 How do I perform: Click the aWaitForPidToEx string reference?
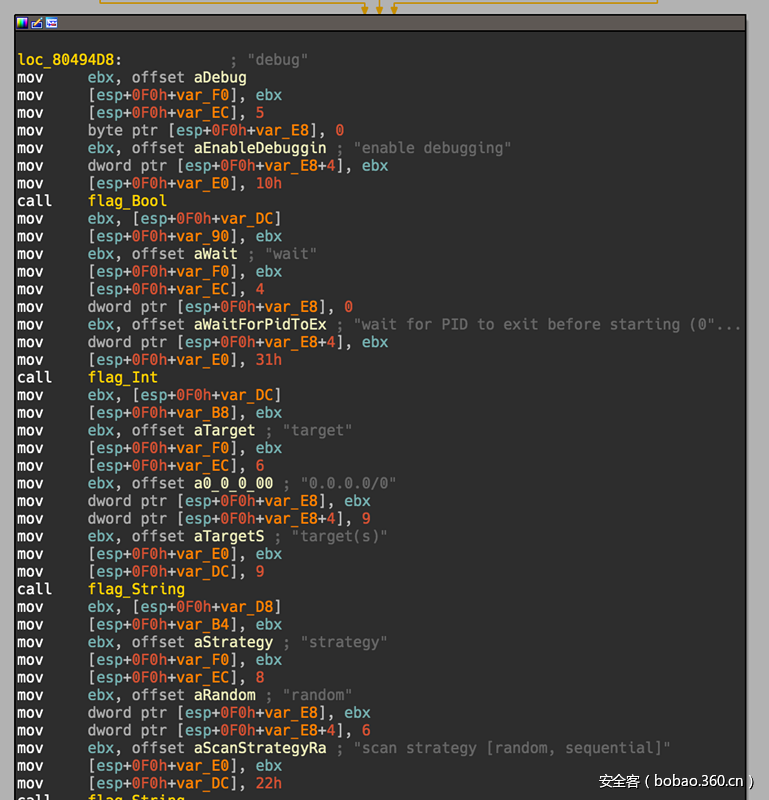click(260, 324)
